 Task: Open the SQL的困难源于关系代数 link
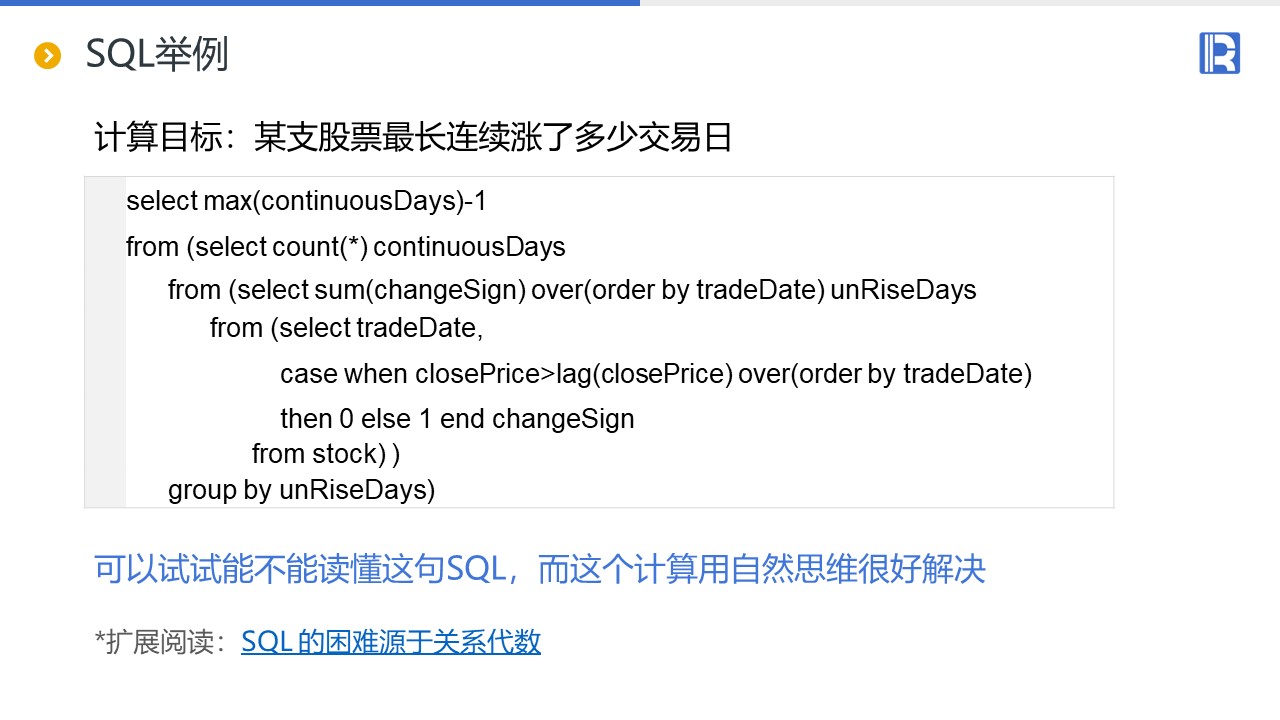[x=391, y=642]
